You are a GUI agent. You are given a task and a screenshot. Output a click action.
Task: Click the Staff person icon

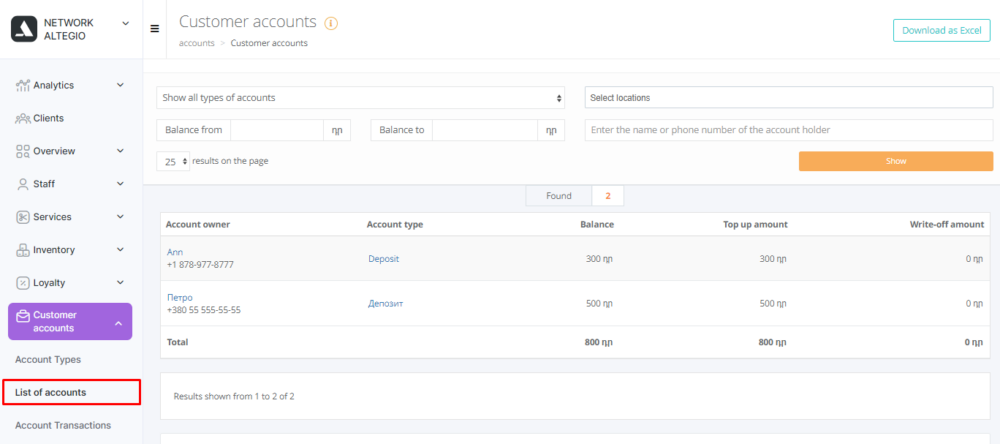(23, 185)
